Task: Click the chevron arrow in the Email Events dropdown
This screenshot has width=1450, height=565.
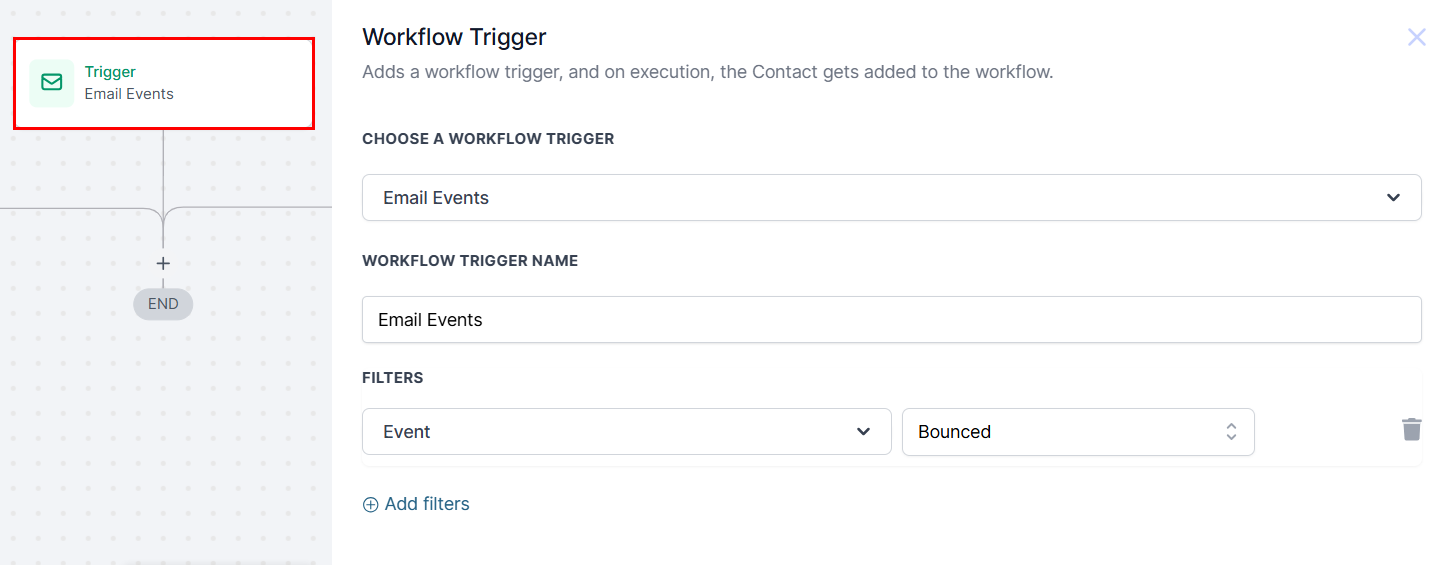Action: coord(1393,198)
